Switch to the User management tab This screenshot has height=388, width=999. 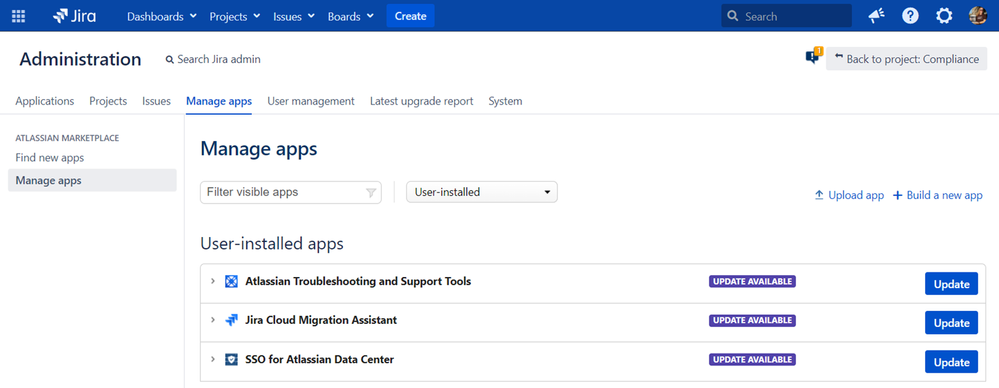(311, 101)
